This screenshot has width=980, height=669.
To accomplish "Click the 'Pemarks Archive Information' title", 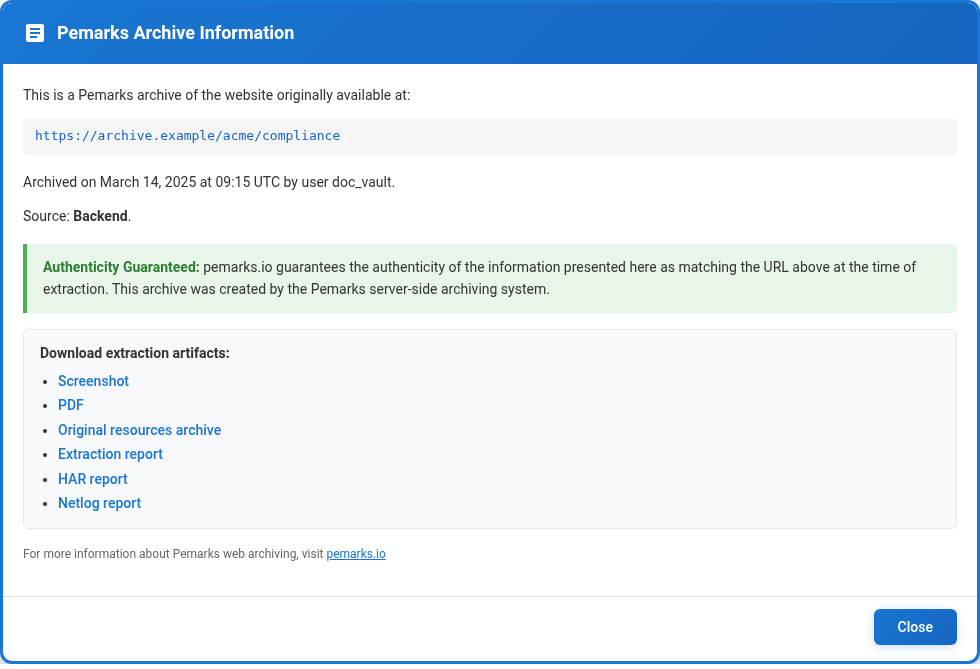I will click(x=176, y=33).
